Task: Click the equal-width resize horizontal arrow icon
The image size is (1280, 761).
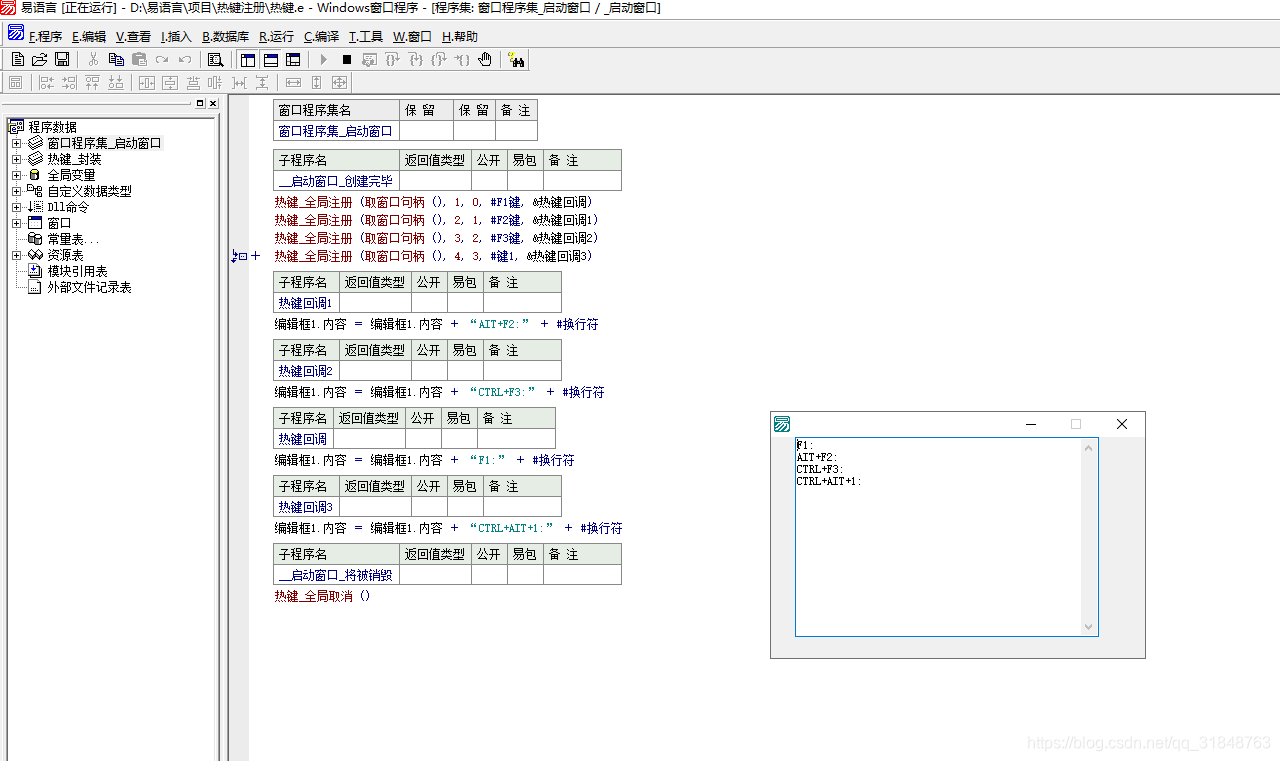Action: click(x=293, y=82)
